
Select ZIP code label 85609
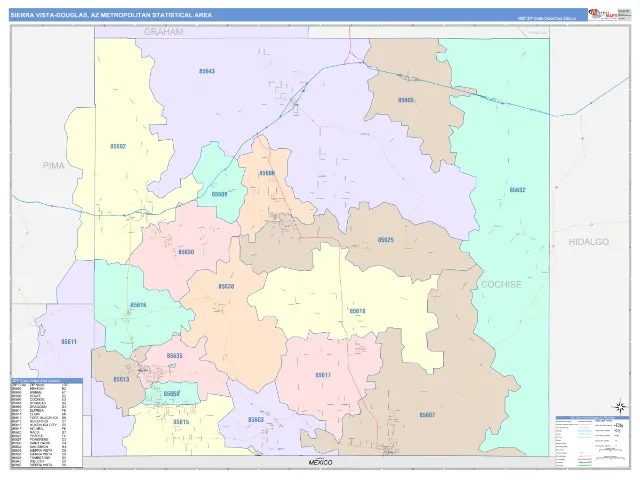point(219,194)
